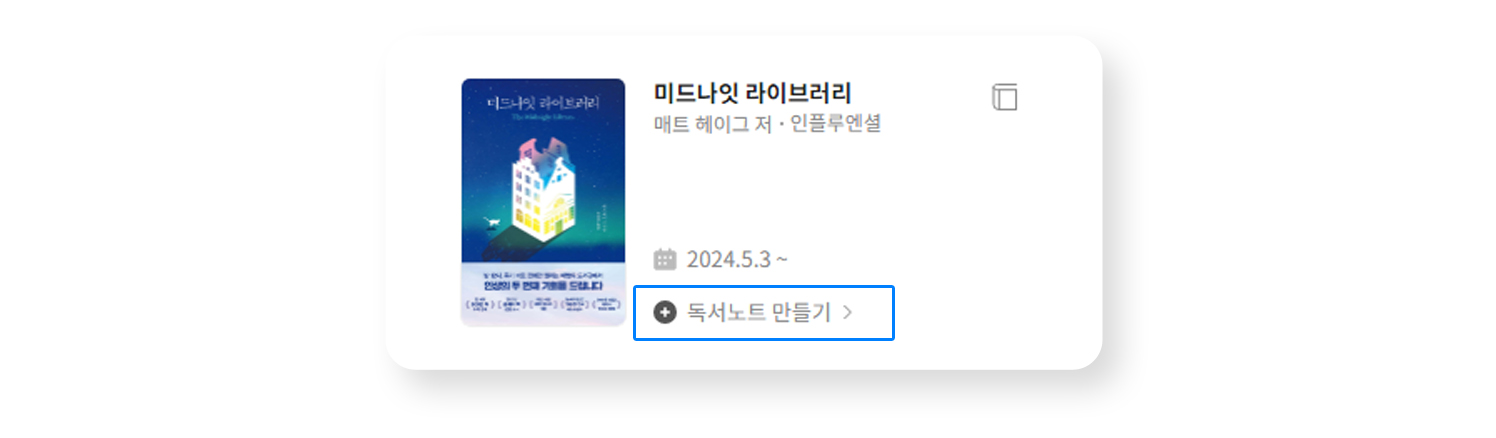Click the cat silhouette on the book cover
The width and height of the screenshot is (1496, 438).
(491, 223)
